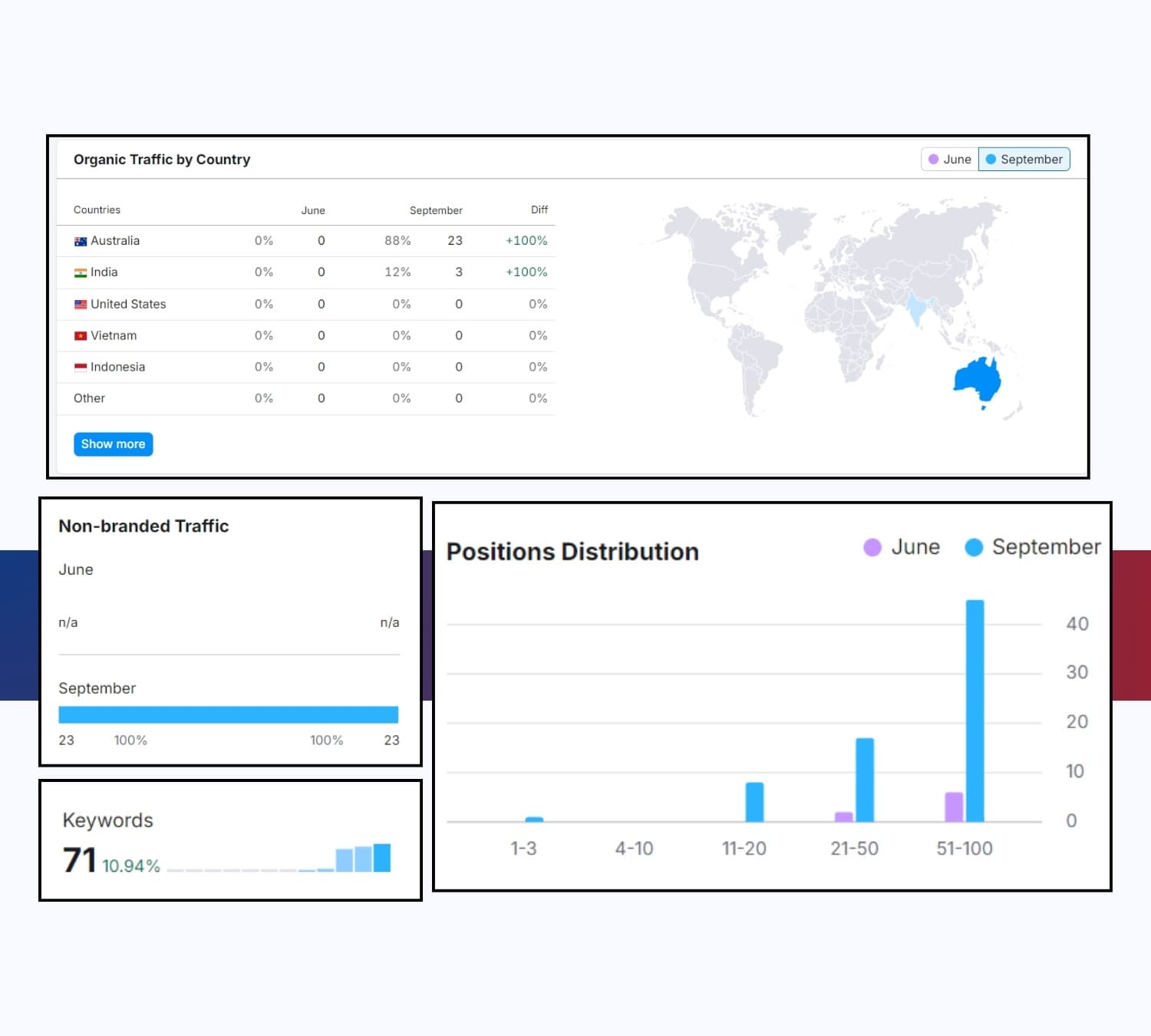
Task: Click the India flag icon
Action: click(x=81, y=272)
